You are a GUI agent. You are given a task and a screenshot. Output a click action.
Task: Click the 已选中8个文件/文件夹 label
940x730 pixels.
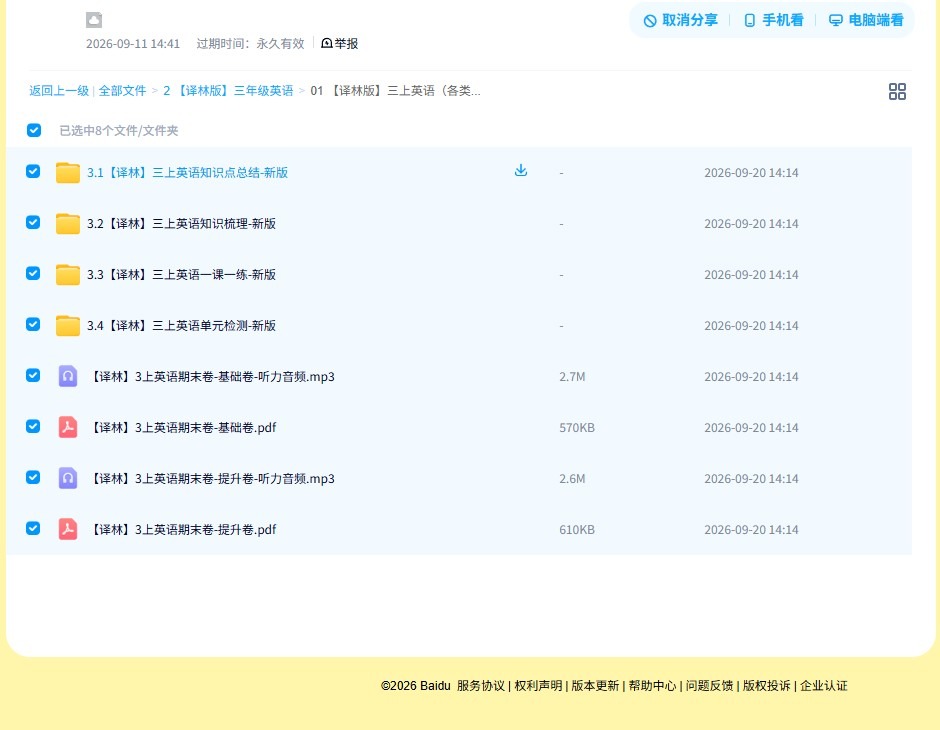[119, 131]
